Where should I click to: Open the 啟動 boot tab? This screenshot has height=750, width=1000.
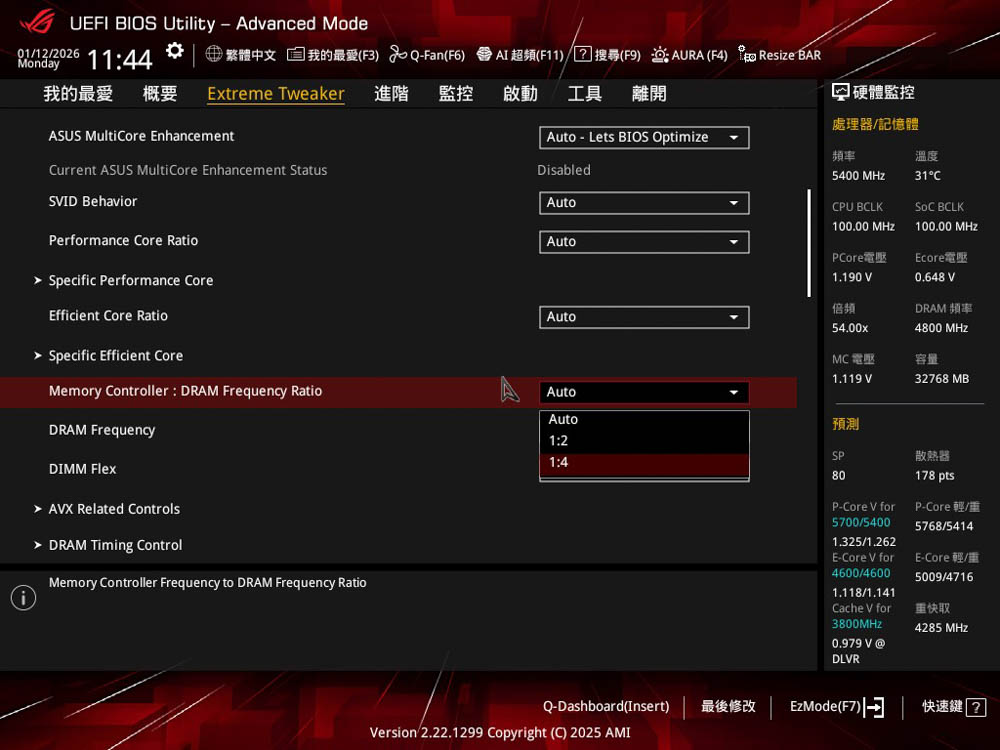tap(520, 94)
